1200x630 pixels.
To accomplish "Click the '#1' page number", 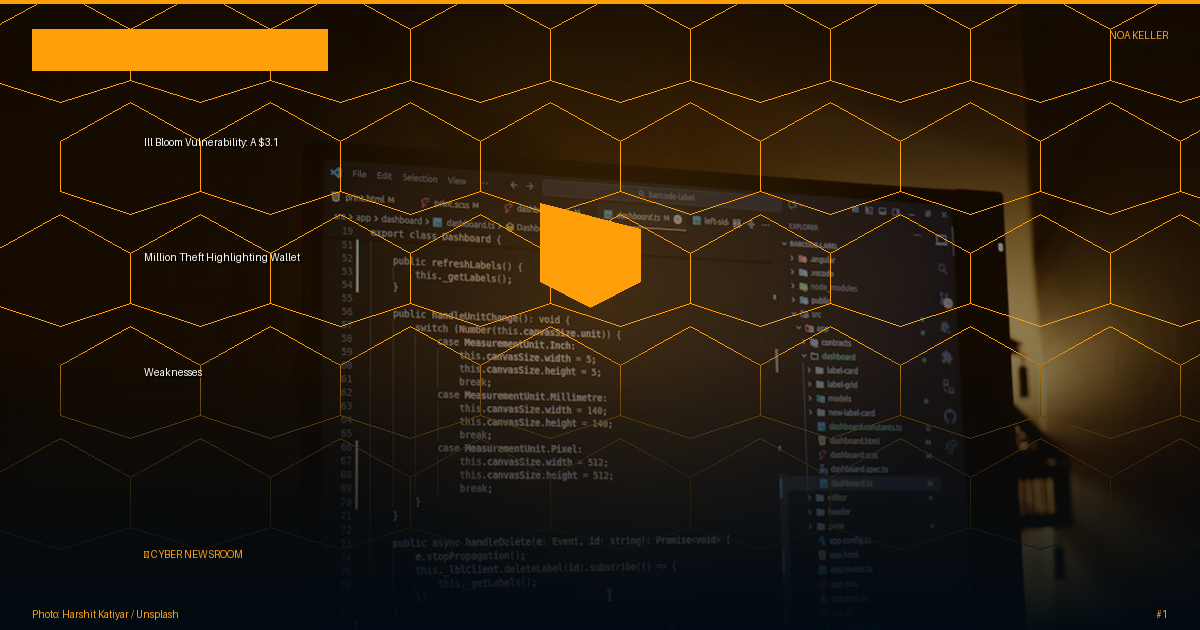I will click(1161, 614).
